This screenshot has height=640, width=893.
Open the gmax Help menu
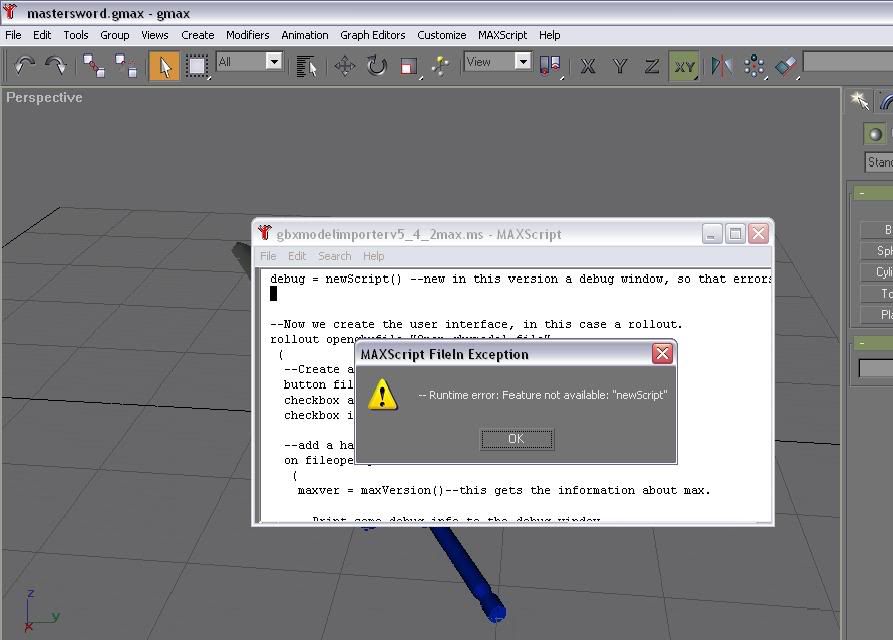(x=550, y=35)
